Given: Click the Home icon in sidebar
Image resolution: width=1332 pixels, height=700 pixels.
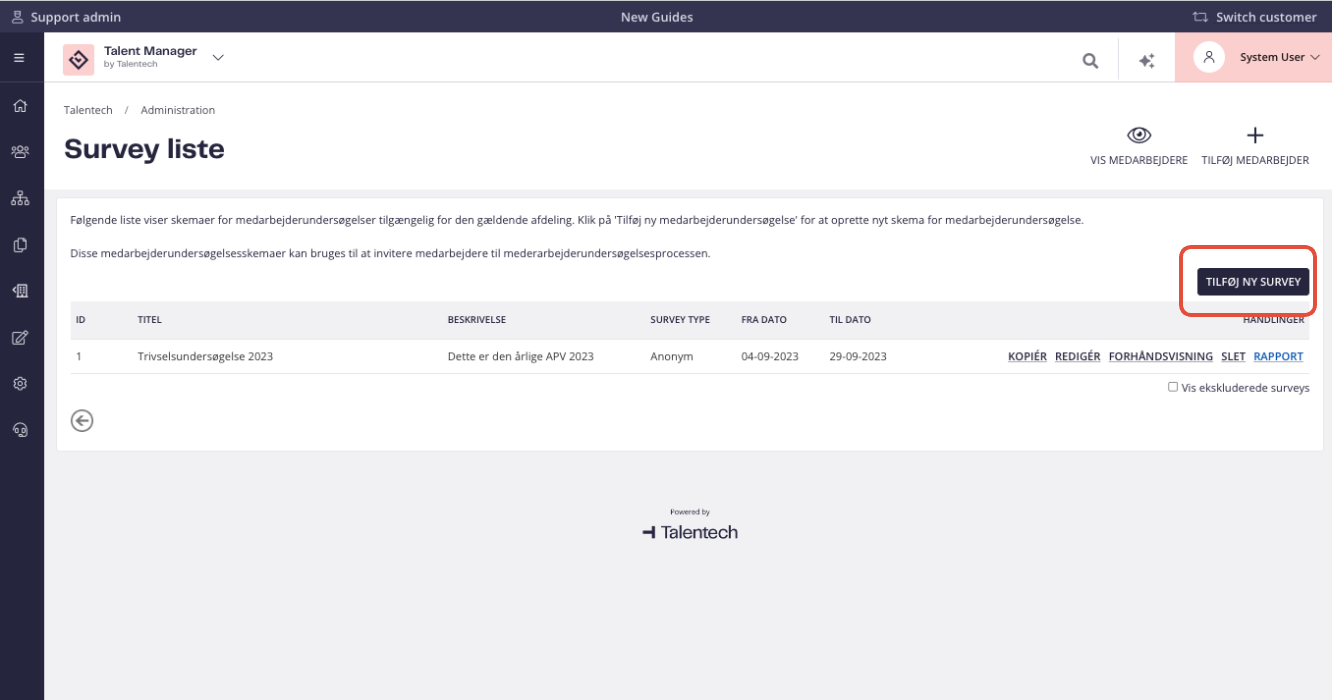Looking at the screenshot, I should pyautogui.click(x=20, y=105).
